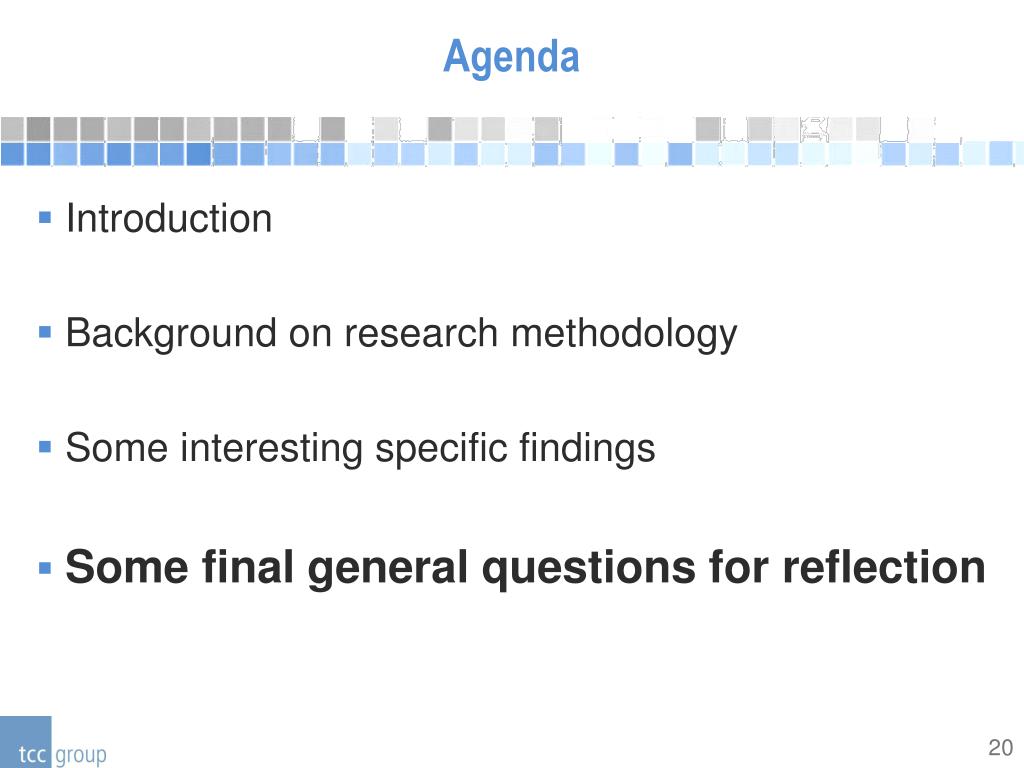Click the bullet beside the bold final line
Image resolution: width=1024 pixels, height=768 pixels.
click(45, 568)
